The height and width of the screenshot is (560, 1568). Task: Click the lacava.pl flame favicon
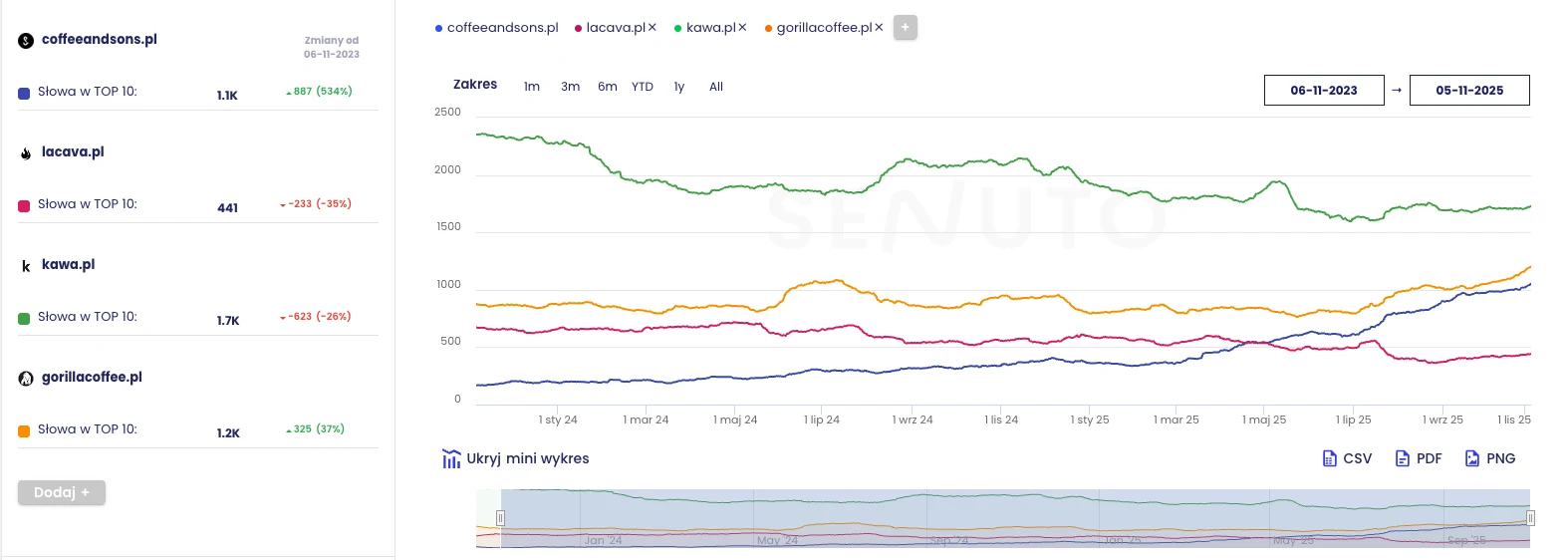pyautogui.click(x=26, y=153)
